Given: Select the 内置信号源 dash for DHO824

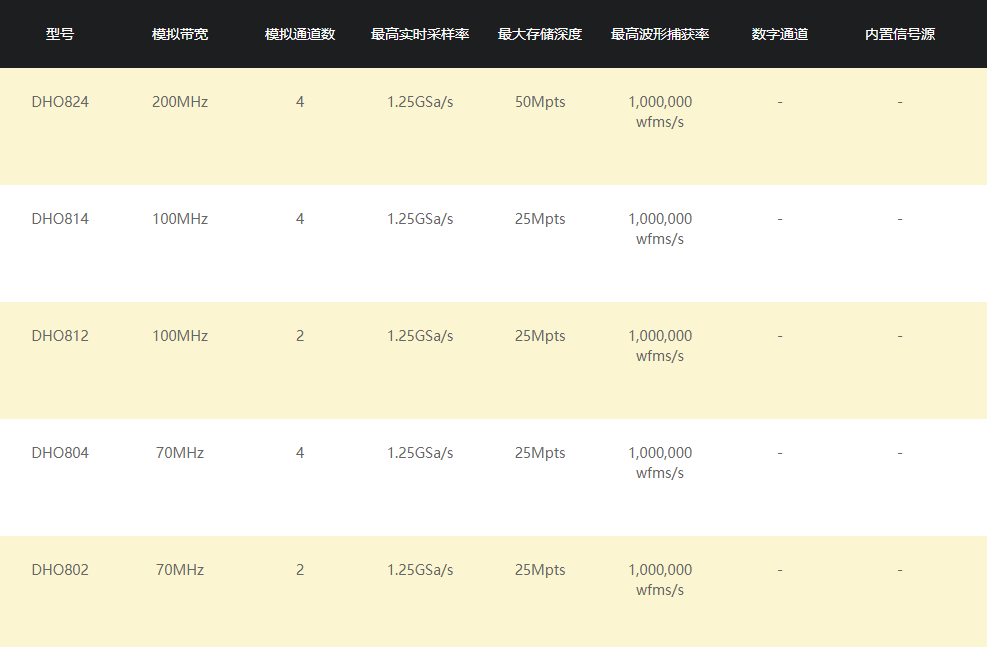Looking at the screenshot, I should [900, 103].
